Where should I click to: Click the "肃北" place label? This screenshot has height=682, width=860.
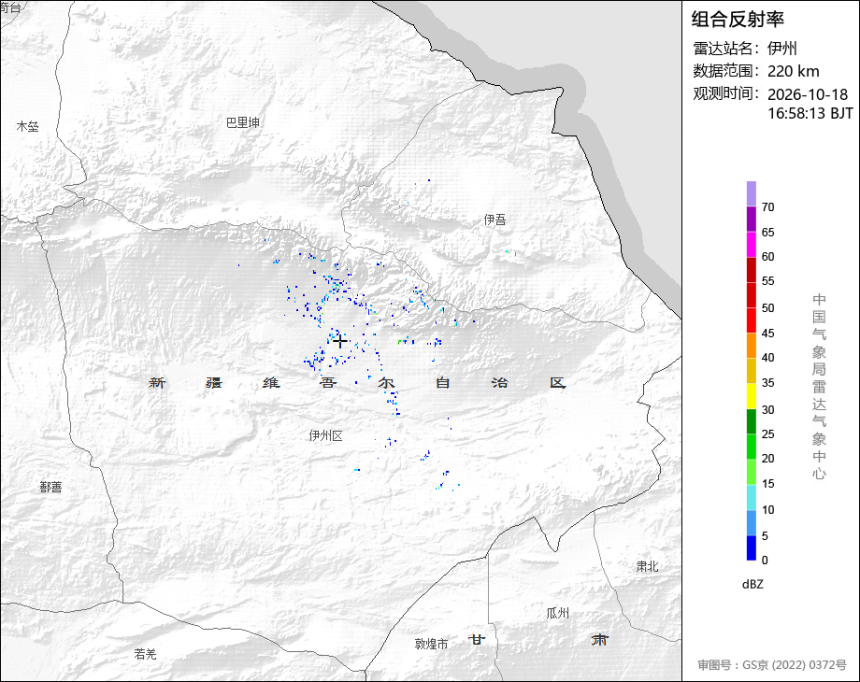[x=647, y=566]
